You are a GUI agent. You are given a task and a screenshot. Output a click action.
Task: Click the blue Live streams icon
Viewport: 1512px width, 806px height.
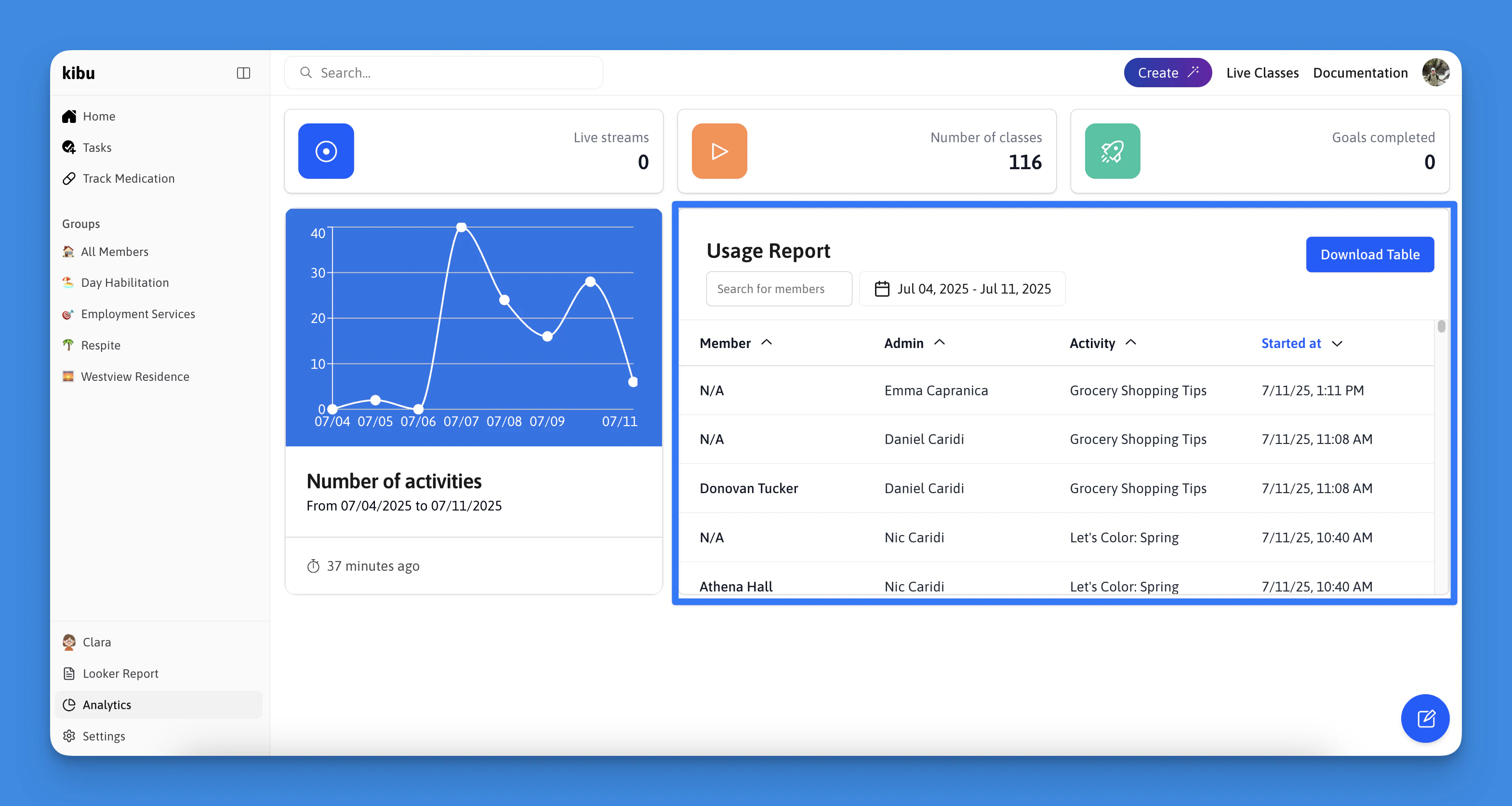326,151
